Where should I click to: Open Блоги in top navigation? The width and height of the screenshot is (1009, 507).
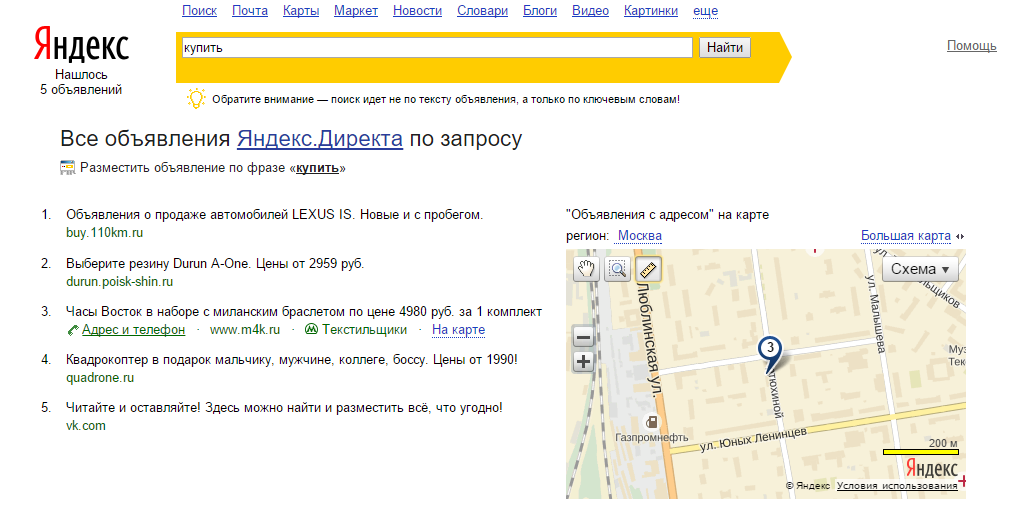point(540,11)
